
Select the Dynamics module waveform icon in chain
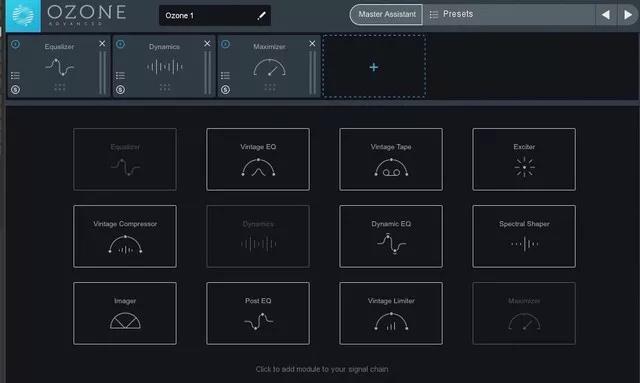pyautogui.click(x=164, y=67)
